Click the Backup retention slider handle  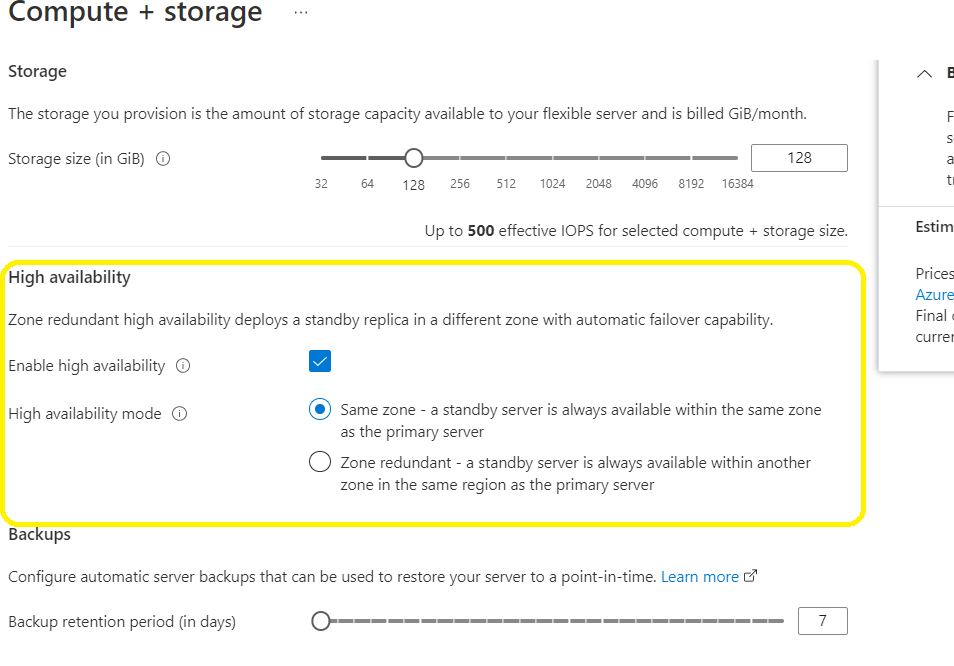pos(321,620)
